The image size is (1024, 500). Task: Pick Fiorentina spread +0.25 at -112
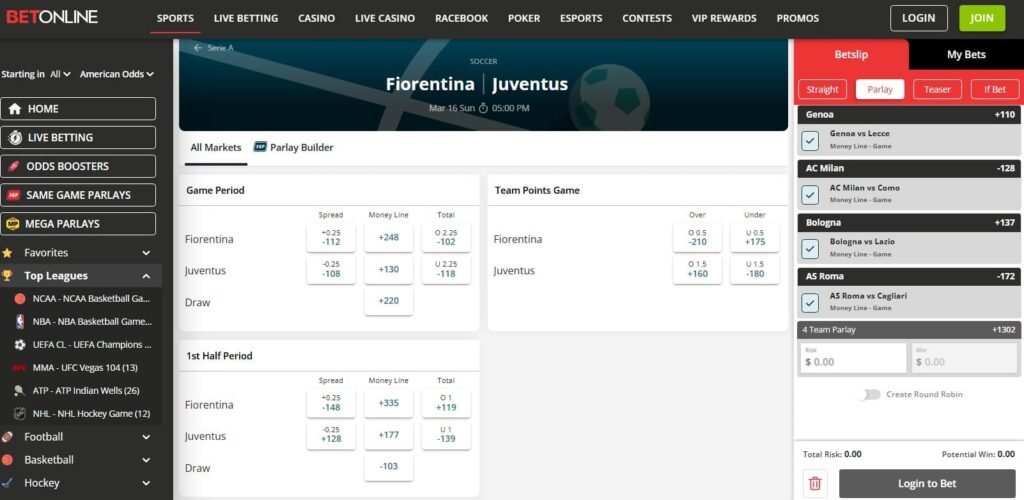tap(331, 238)
